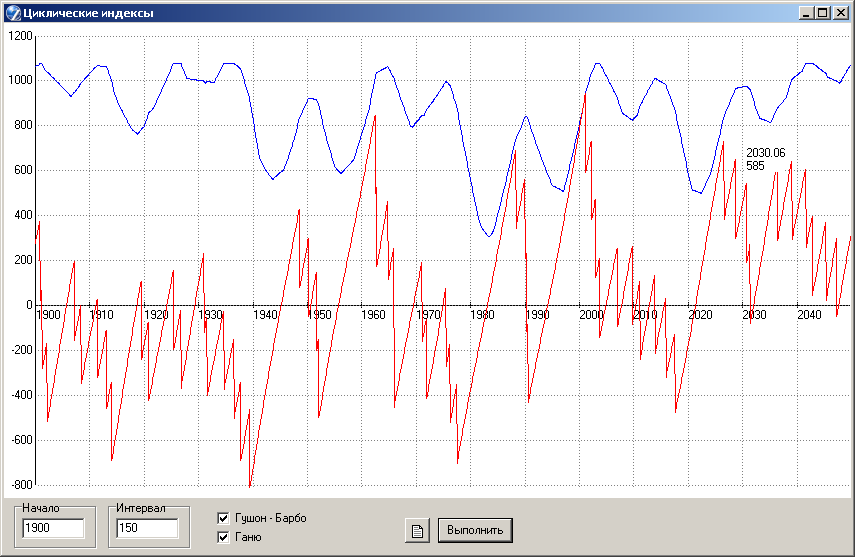
Task: Click the -800 value on the y-axis
Action: click(18, 485)
